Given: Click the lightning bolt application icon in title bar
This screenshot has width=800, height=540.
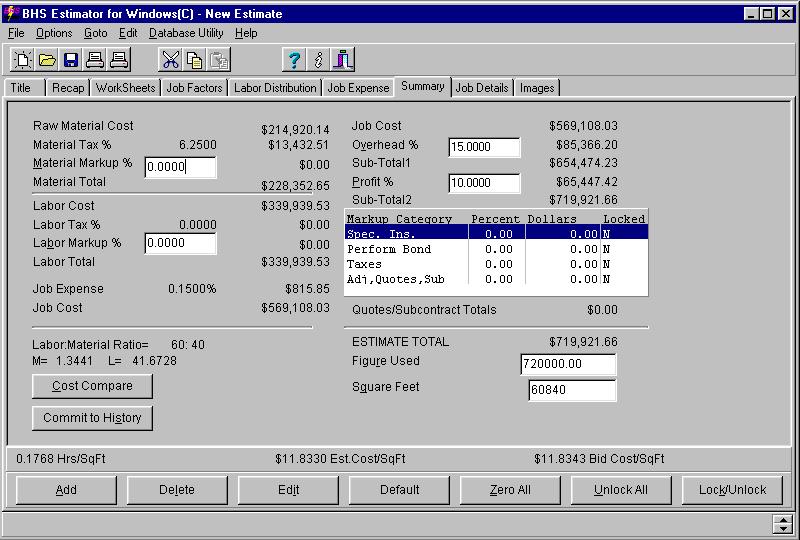Looking at the screenshot, I should tap(11, 14).
